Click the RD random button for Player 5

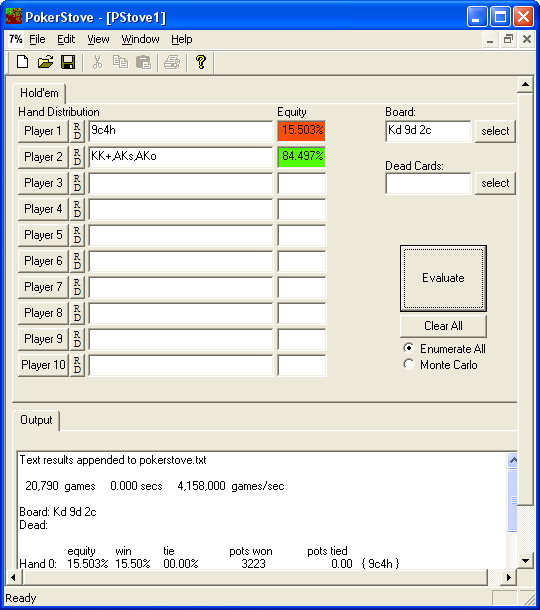pos(77,235)
